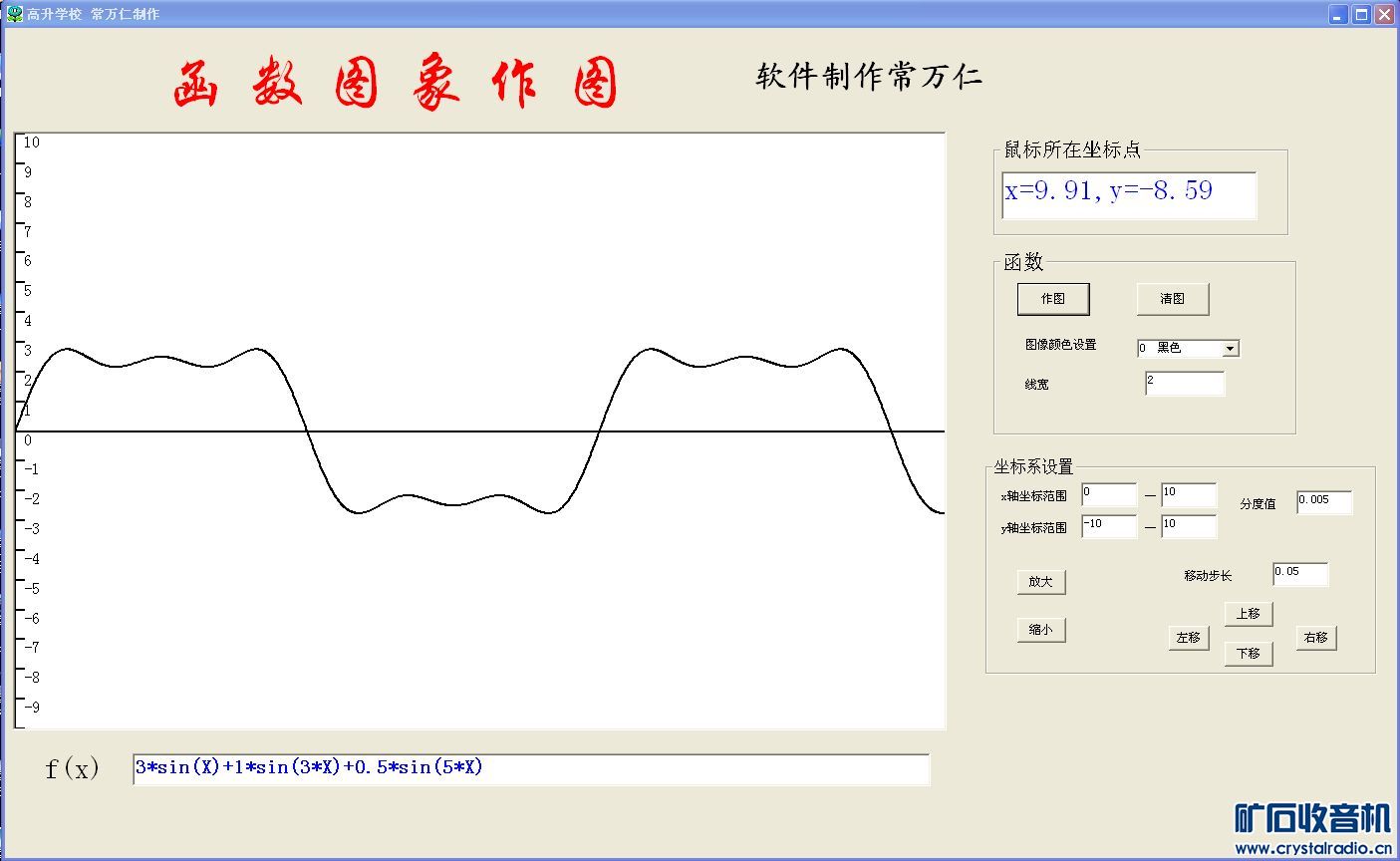Viewport: 1400px width, 861px height.
Task: Select the mouse coordinate readout box
Action: (x=1129, y=195)
